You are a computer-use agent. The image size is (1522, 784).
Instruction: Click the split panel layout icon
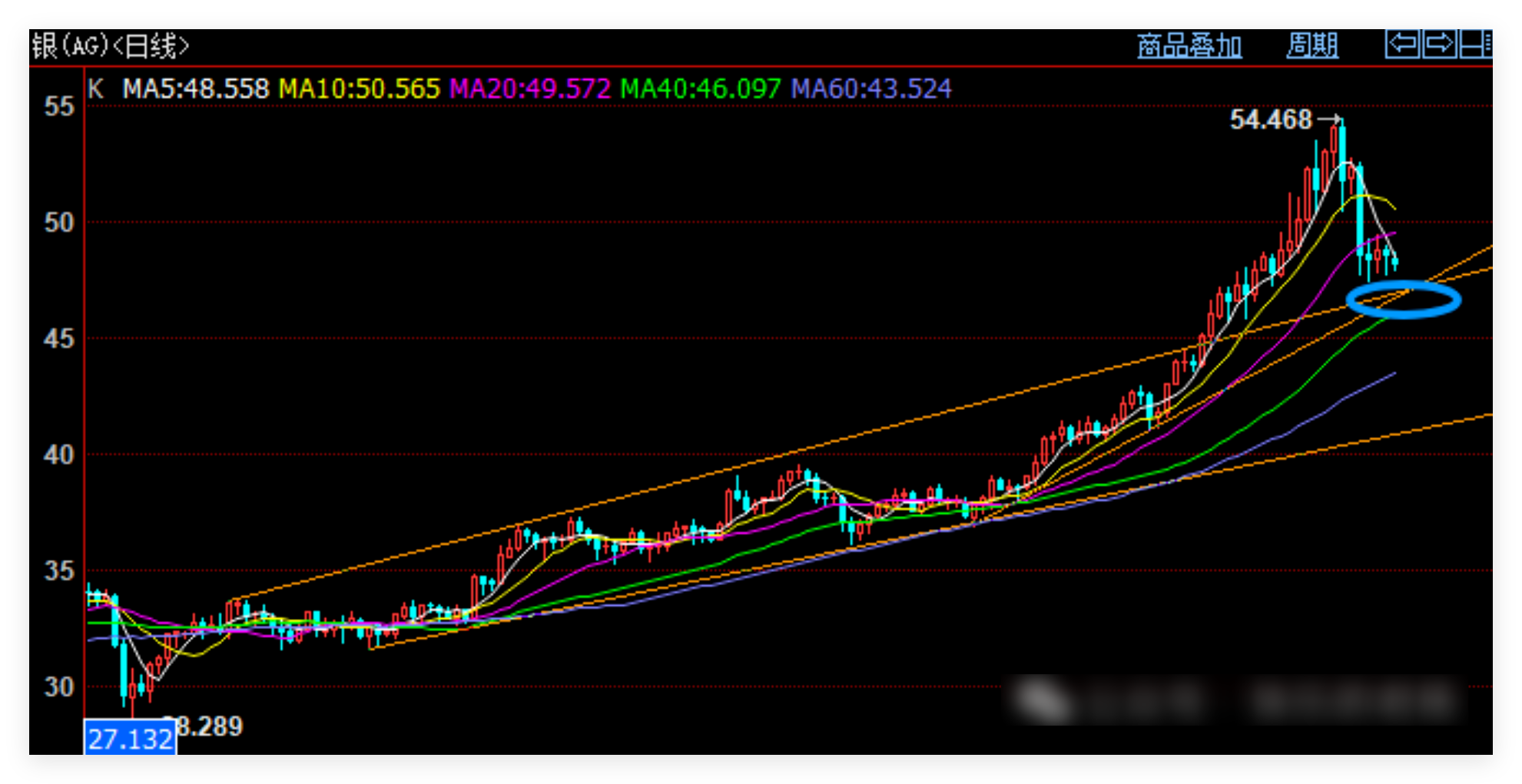pos(1475,44)
